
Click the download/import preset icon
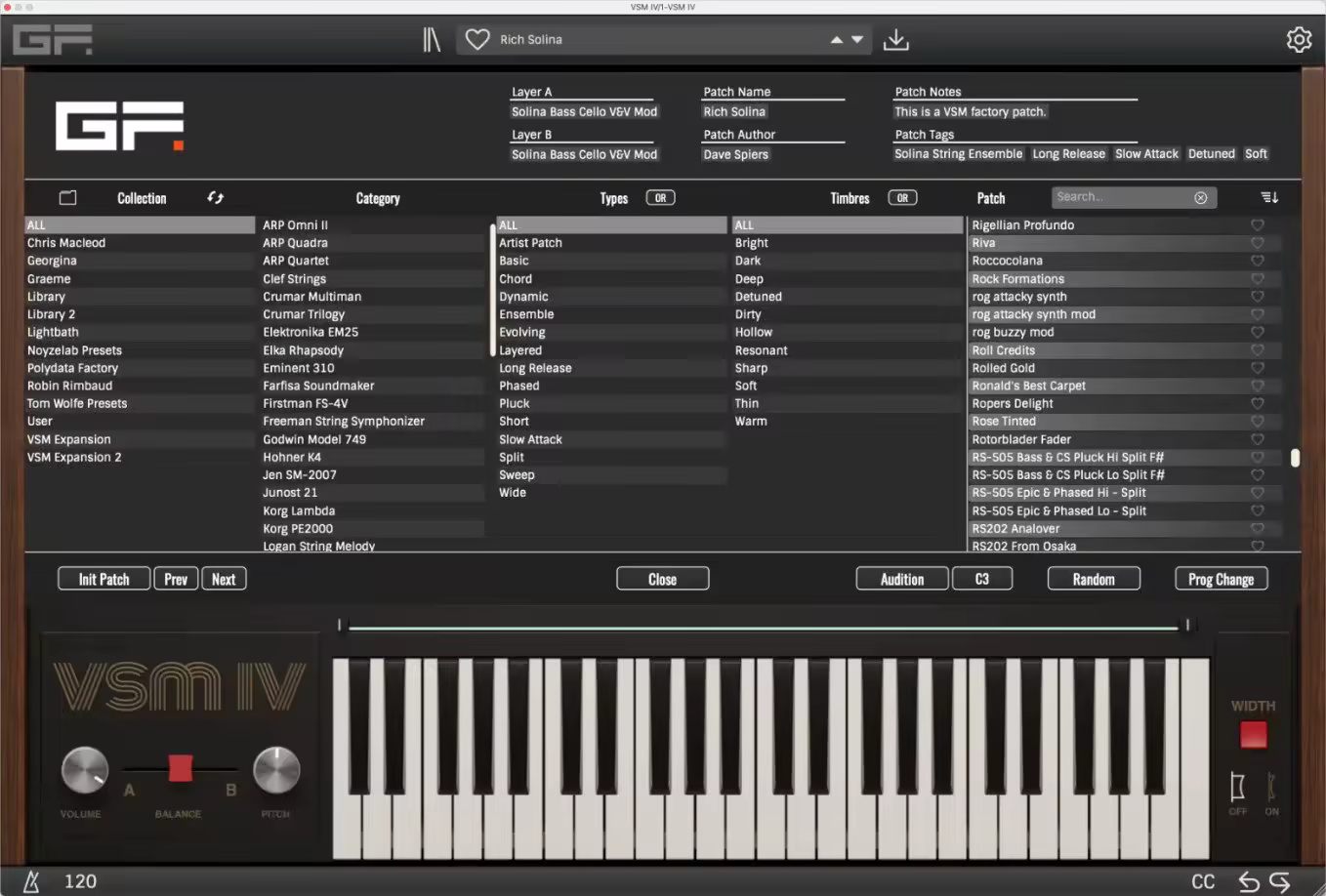896,38
